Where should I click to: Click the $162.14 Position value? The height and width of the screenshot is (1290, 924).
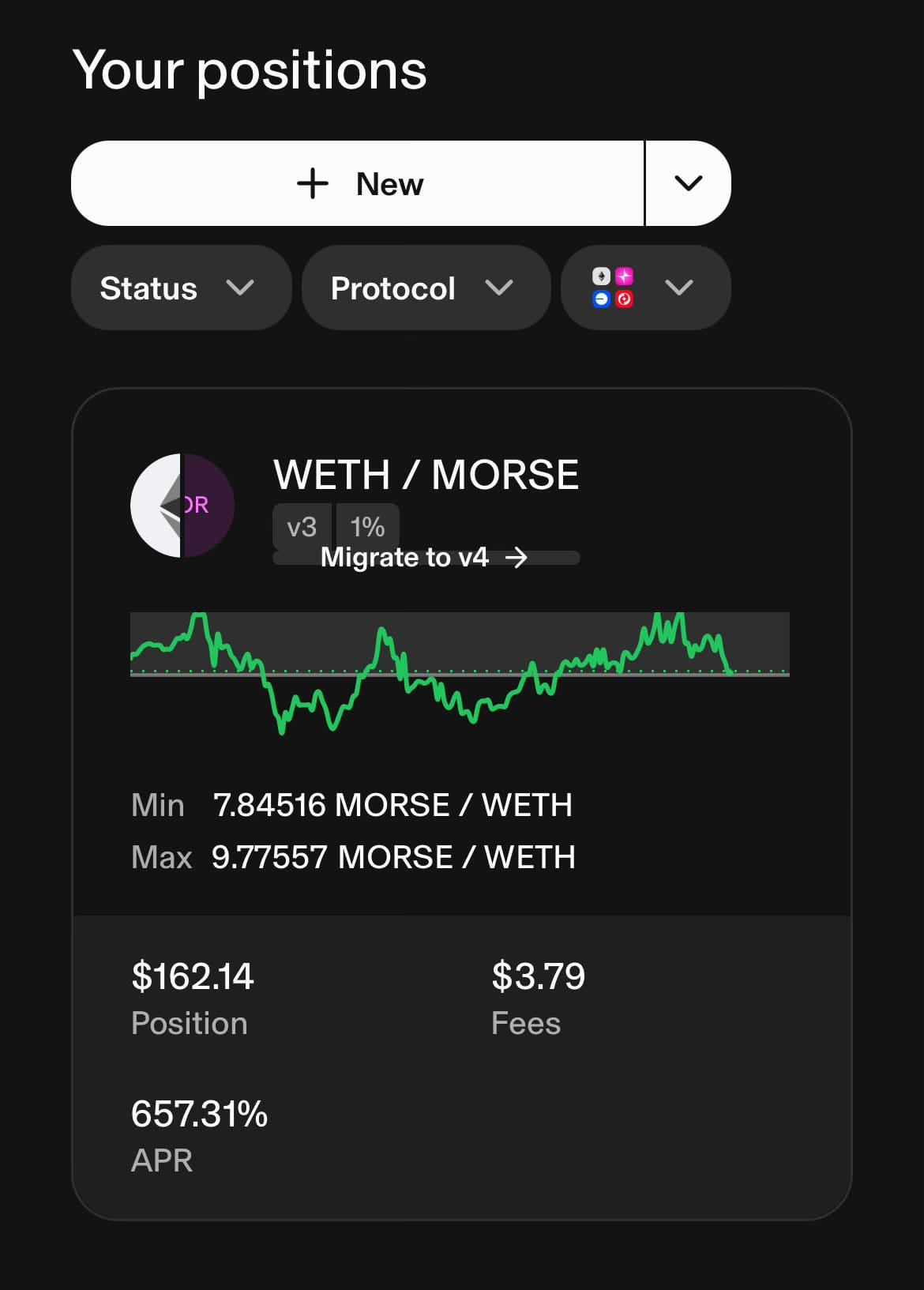click(x=193, y=976)
